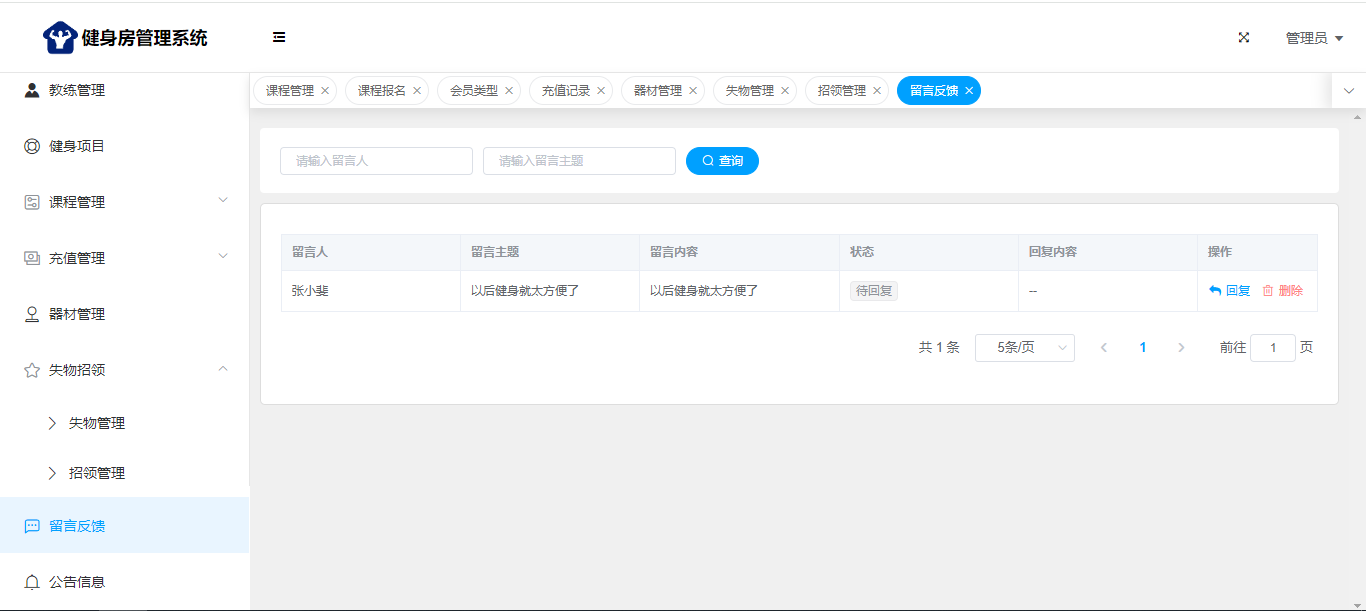Open the tabs overflow dropdown arrow
This screenshot has height=611, width=1366.
1349,91
